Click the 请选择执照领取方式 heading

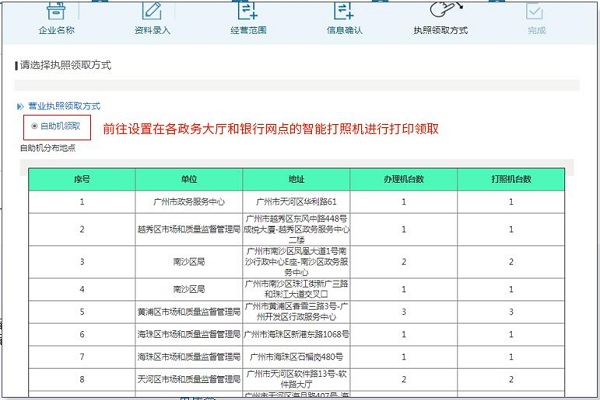point(65,65)
